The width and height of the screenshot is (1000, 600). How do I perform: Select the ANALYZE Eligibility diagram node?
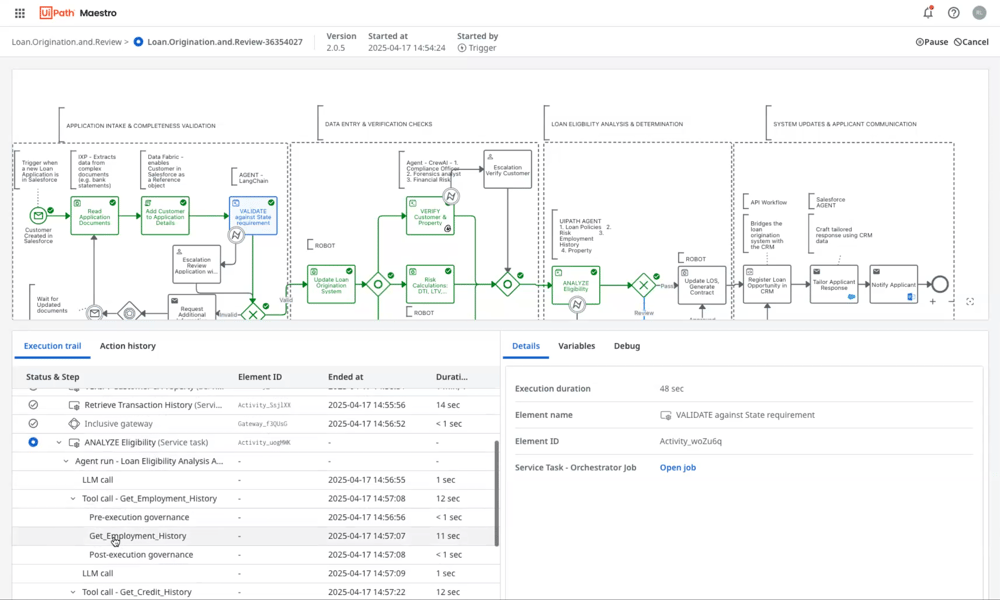[576, 285]
